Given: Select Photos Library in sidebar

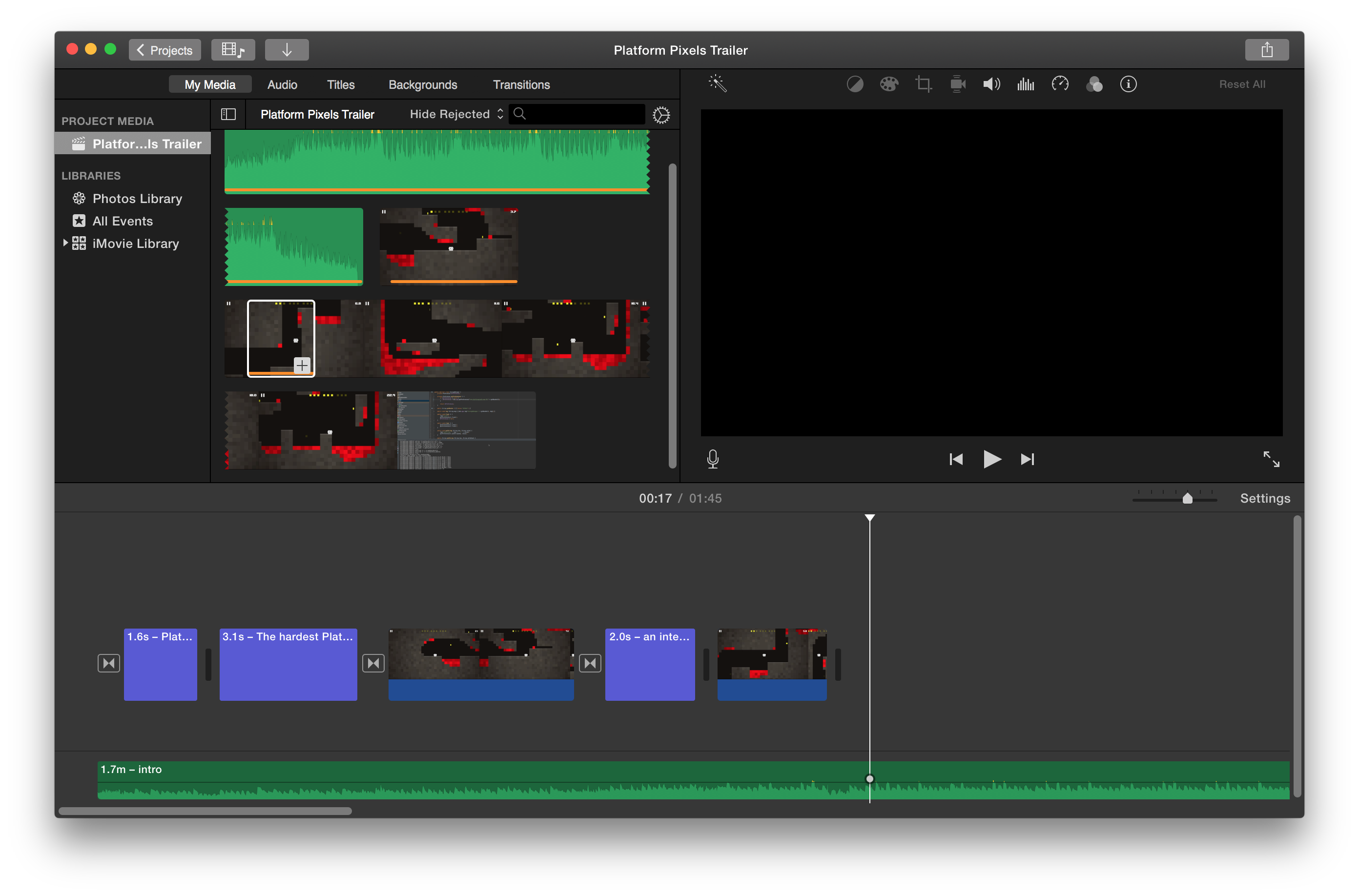Looking at the screenshot, I should [137, 198].
